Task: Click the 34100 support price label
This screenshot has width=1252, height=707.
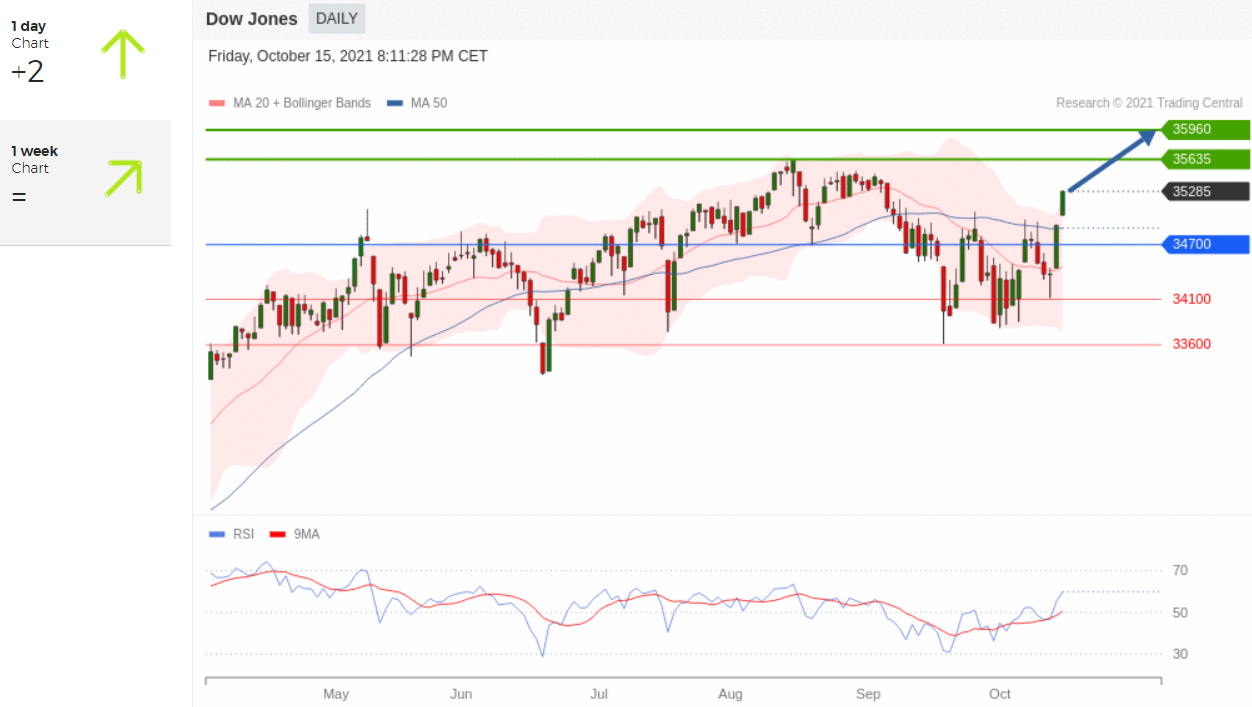Action: point(1192,299)
